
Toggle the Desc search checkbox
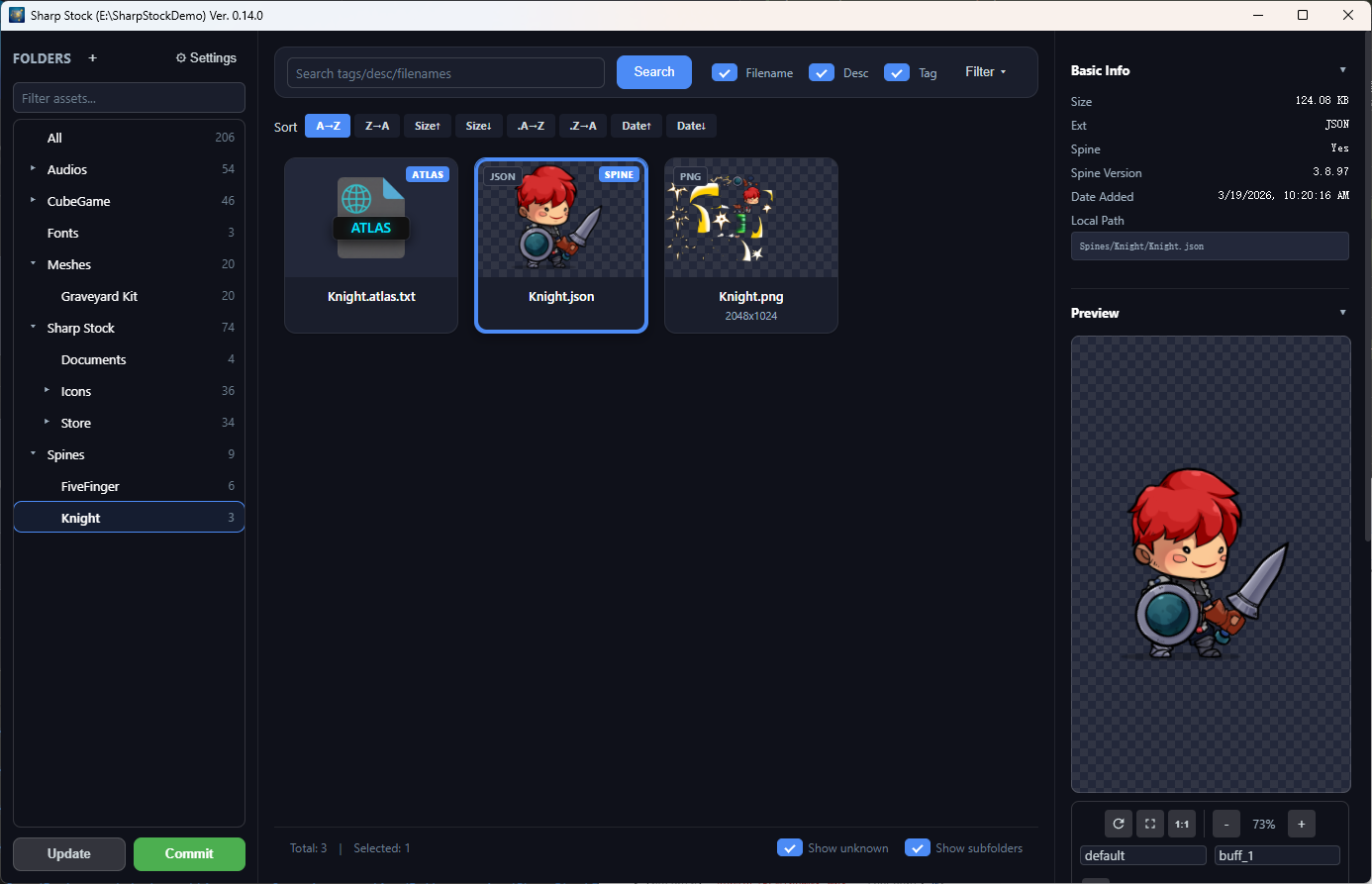click(822, 72)
